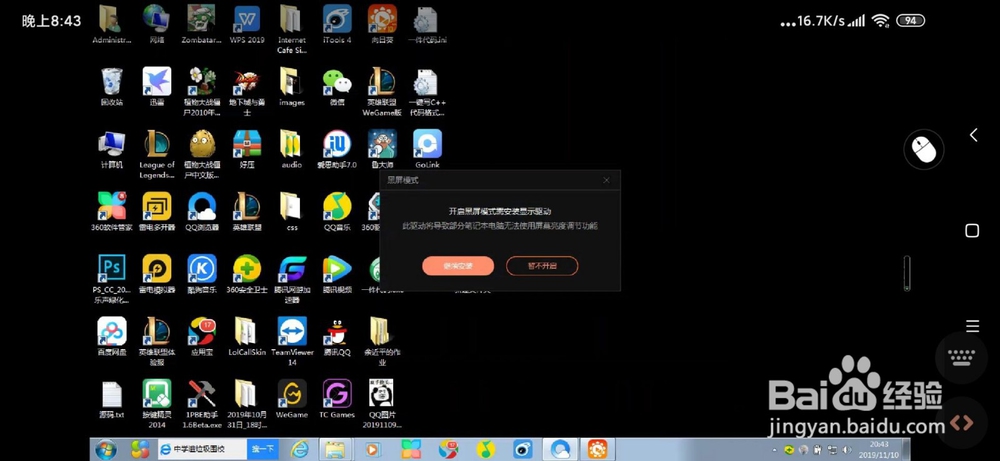Open the css folder
The width and height of the screenshot is (1000, 461).
(x=291, y=211)
